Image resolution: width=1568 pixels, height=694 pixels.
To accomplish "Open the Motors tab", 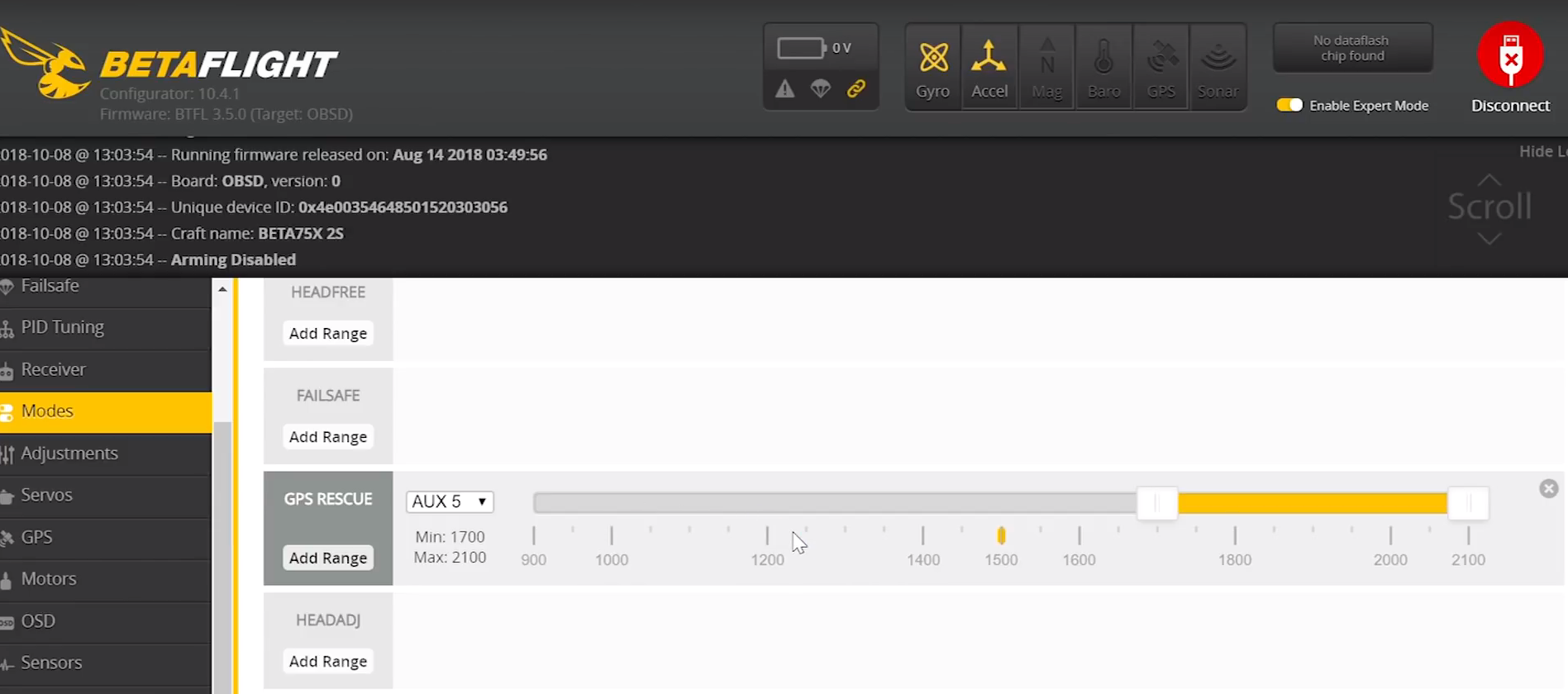I will pos(106,579).
